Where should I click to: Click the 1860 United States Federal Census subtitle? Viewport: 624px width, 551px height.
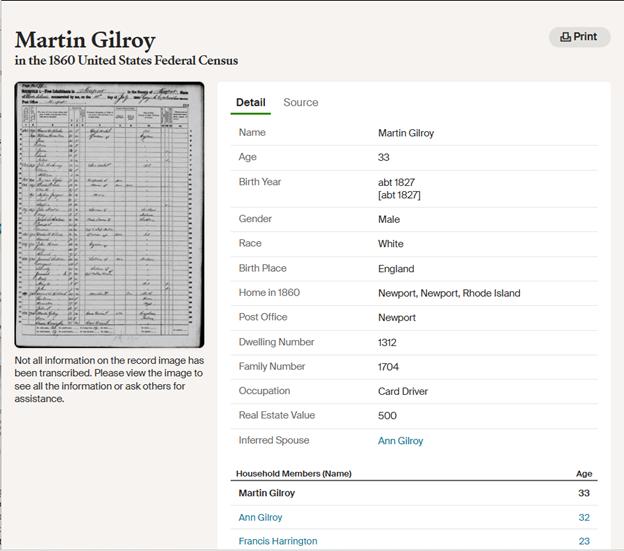[x=126, y=61]
